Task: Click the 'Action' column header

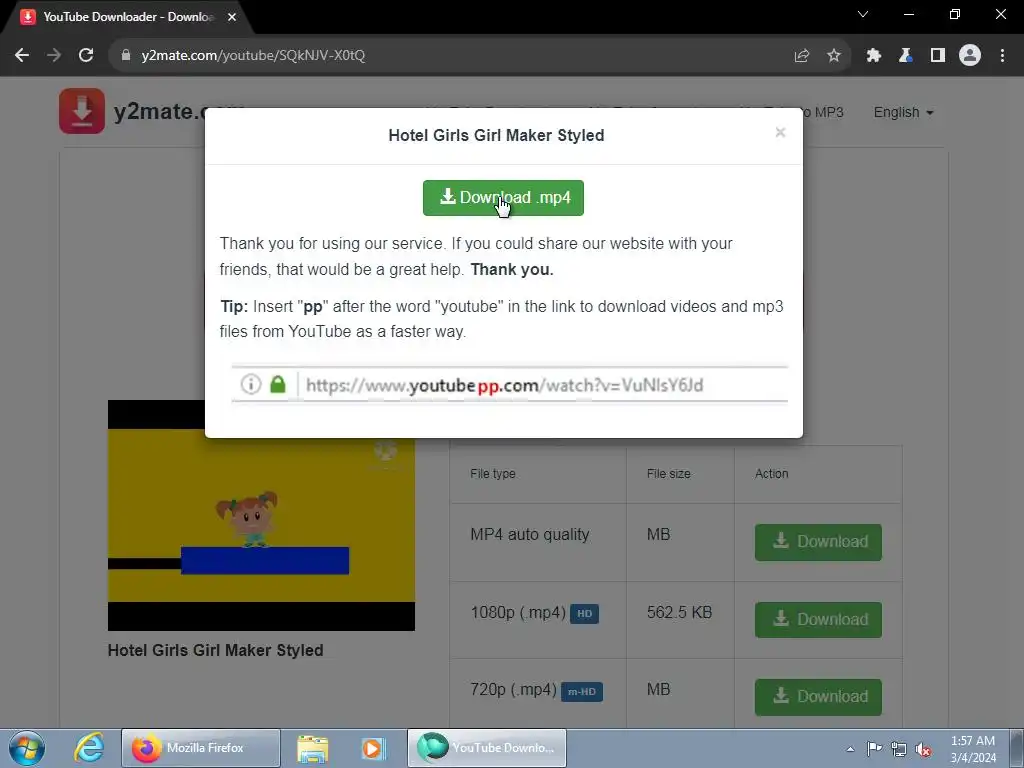Action: 771,473
